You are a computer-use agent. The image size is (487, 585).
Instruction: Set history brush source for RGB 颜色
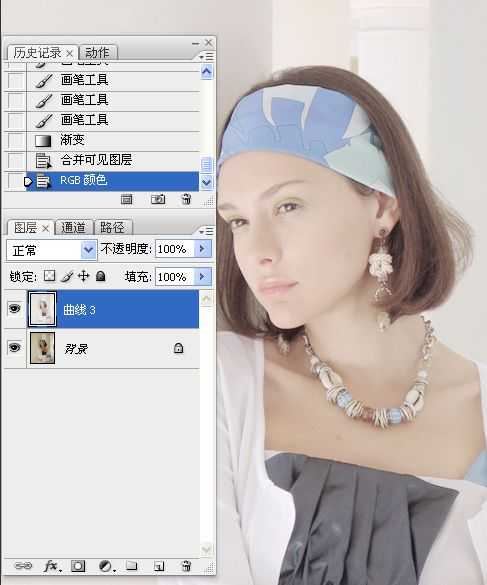[x=16, y=181]
